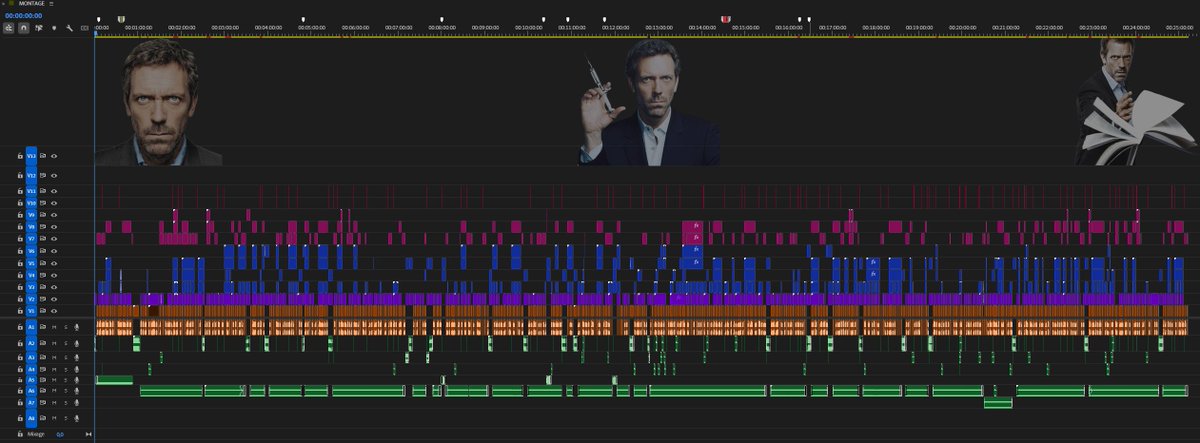Click the blue playhead at timeline start
Screen dimensions: 1200x443
[95, 34]
